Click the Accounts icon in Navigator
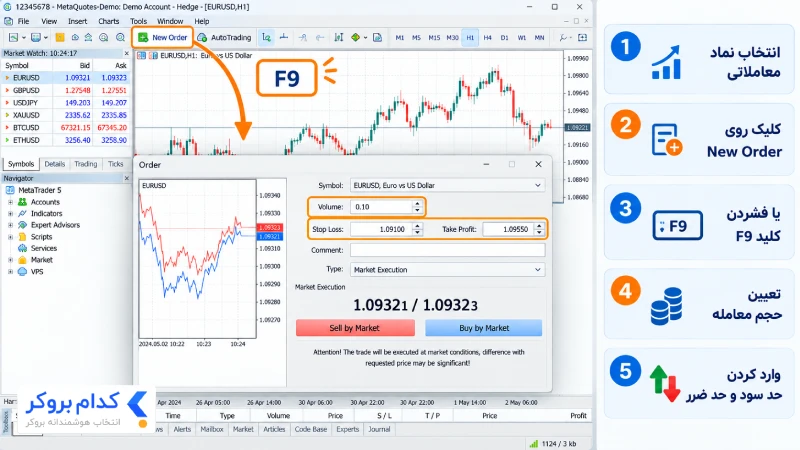The image size is (800, 450). pyautogui.click(x=22, y=202)
